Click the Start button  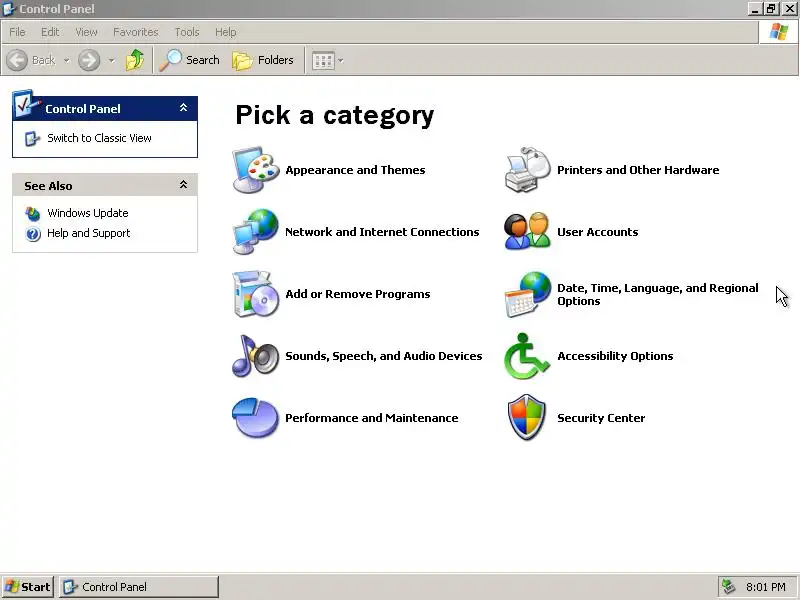click(28, 587)
